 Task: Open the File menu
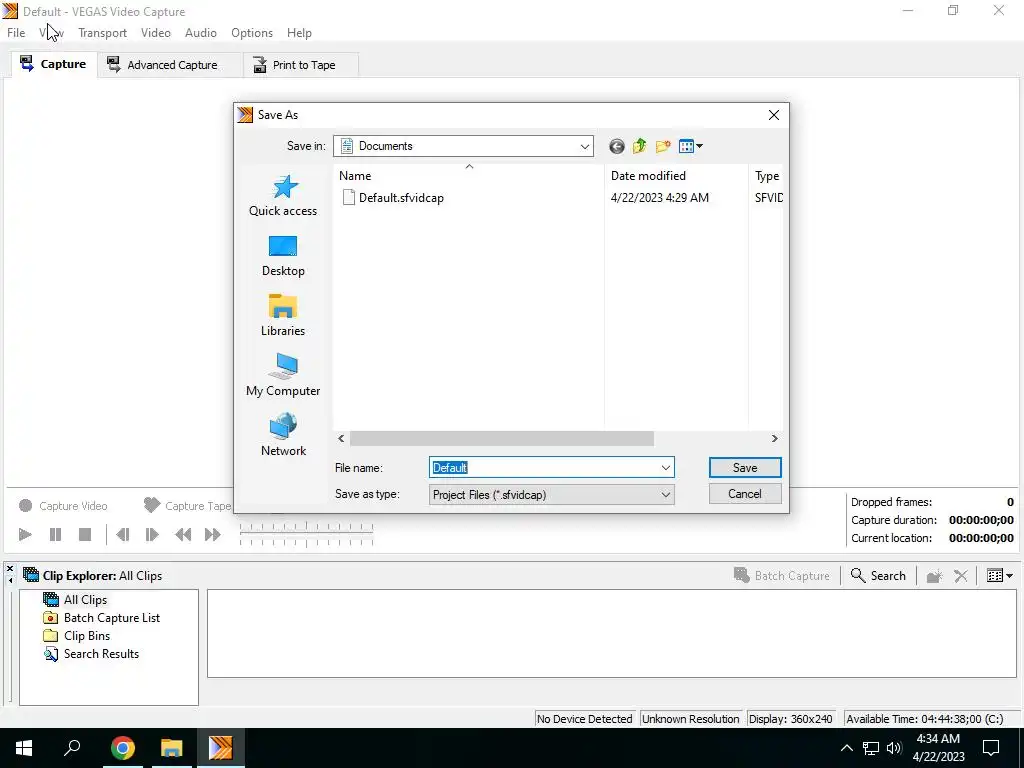coord(16,33)
